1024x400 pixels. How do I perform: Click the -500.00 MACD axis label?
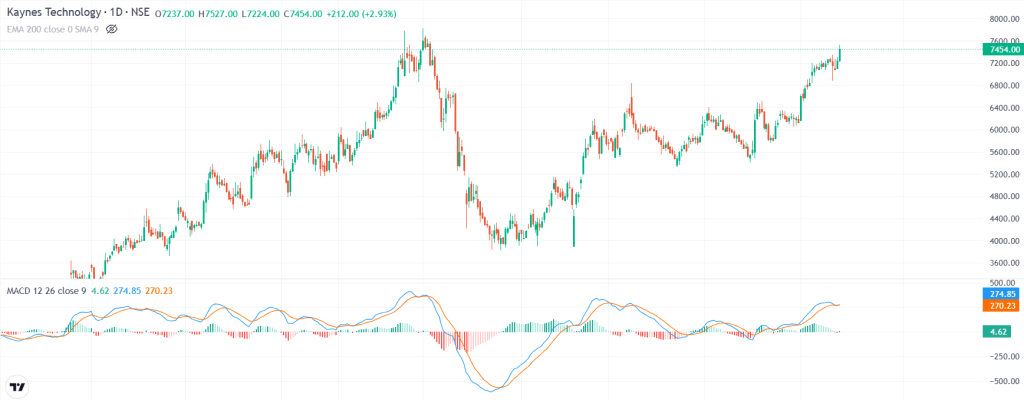[x=1003, y=380]
